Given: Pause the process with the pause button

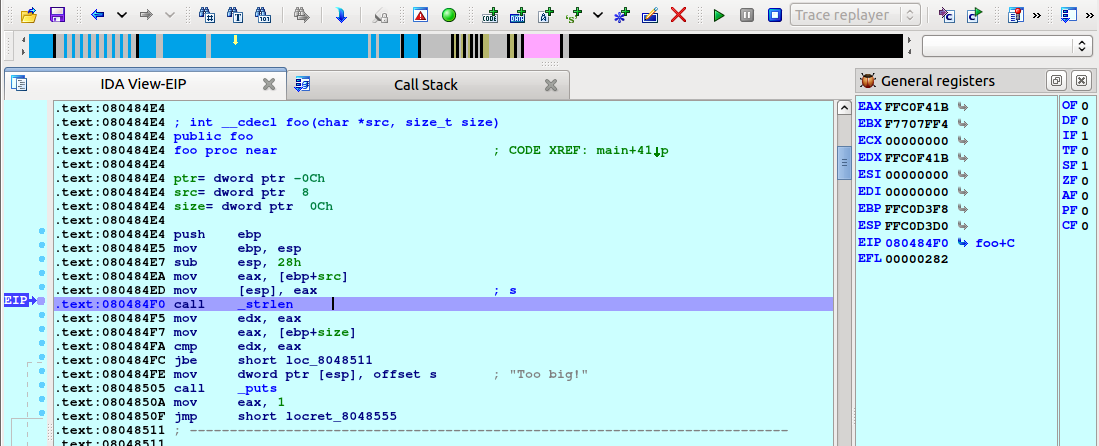Looking at the screenshot, I should [747, 15].
